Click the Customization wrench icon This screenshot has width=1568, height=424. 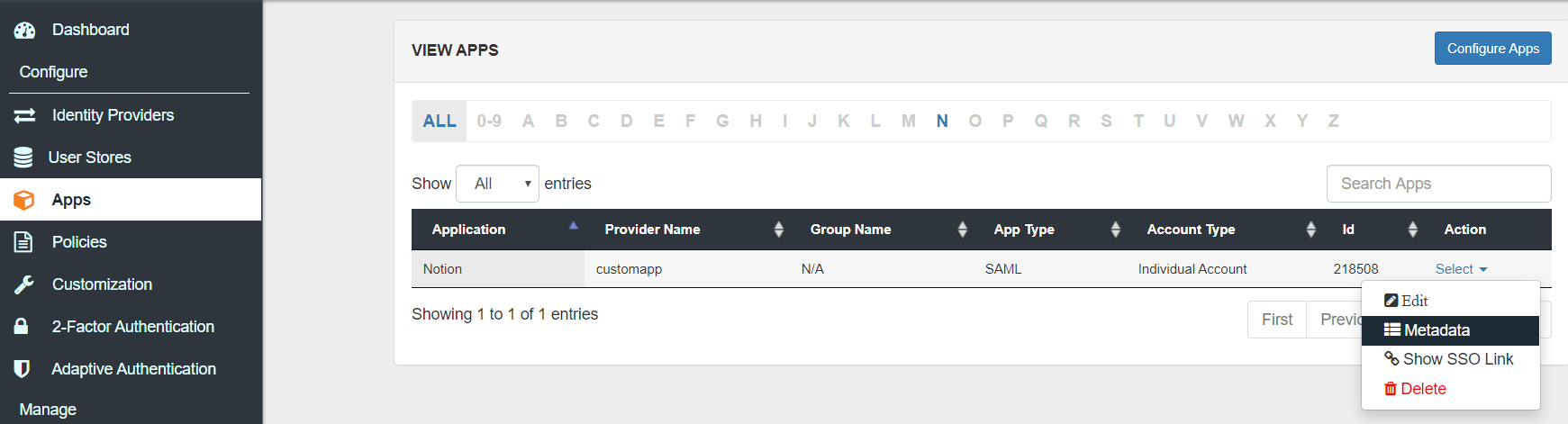(x=23, y=284)
